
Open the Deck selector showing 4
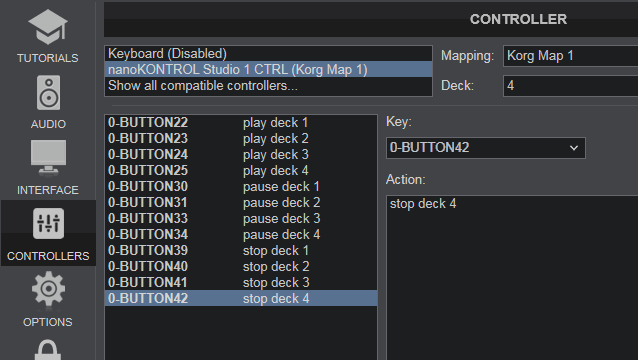click(x=570, y=86)
